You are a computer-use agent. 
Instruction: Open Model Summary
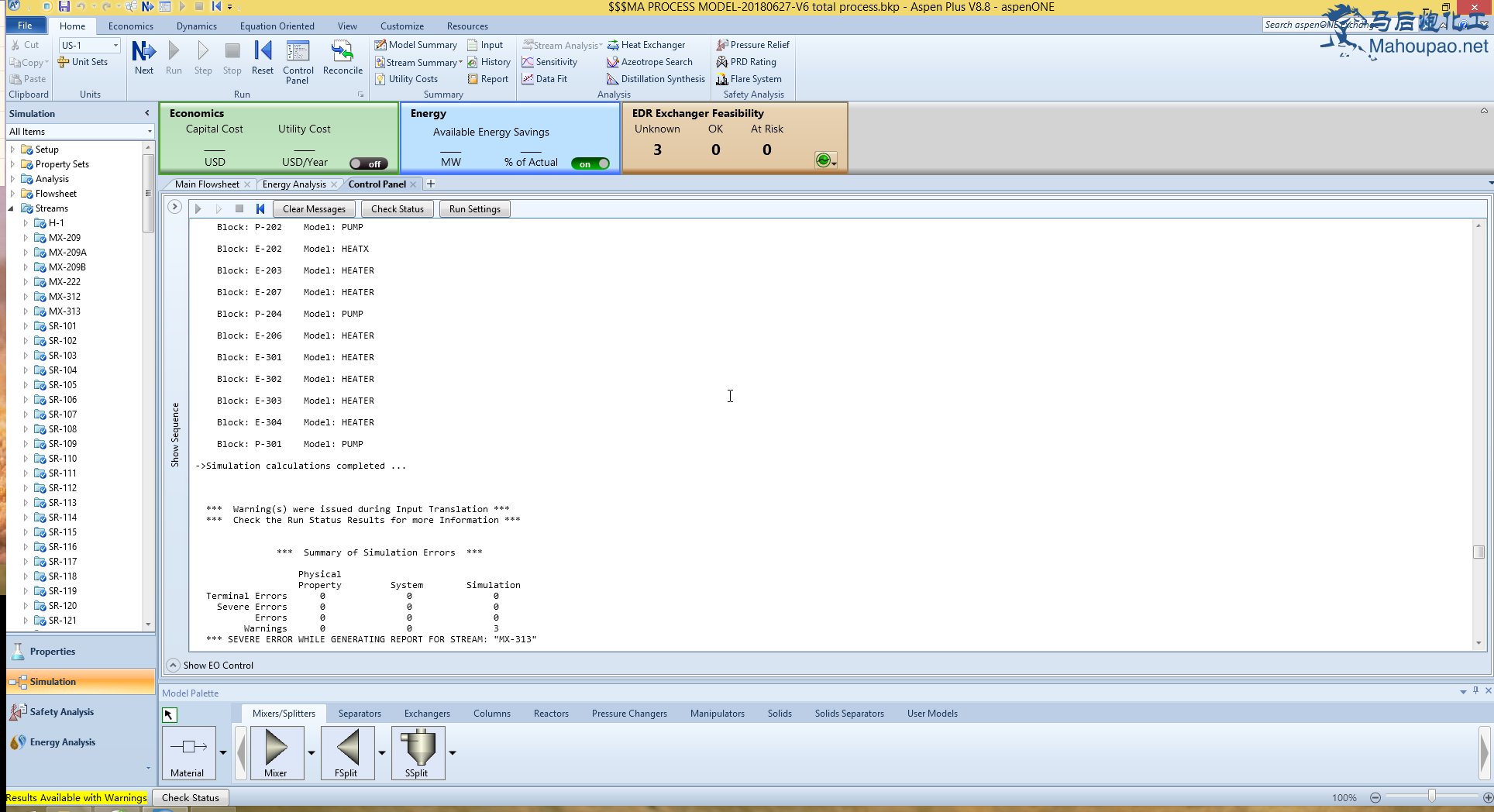point(416,45)
